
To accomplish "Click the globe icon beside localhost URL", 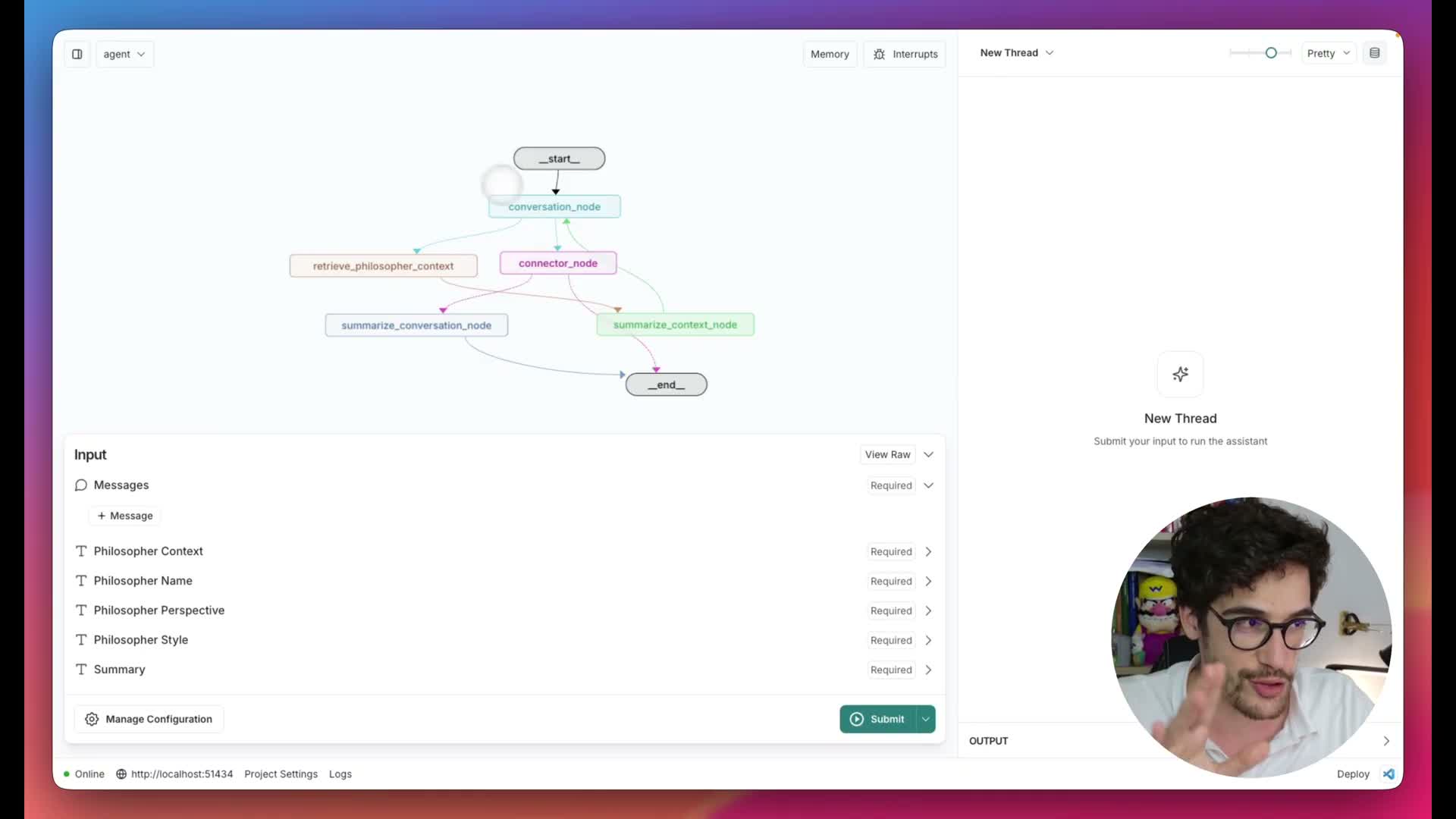I will pos(121,773).
